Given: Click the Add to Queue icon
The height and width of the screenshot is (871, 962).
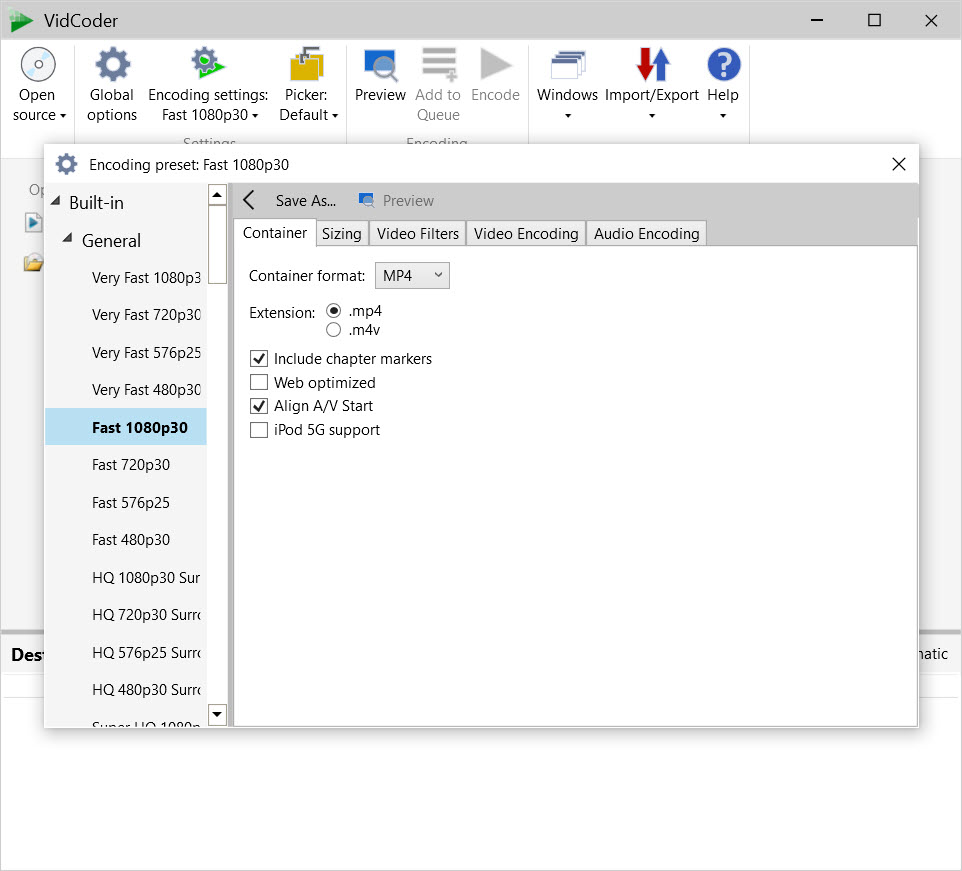Looking at the screenshot, I should click(439, 64).
